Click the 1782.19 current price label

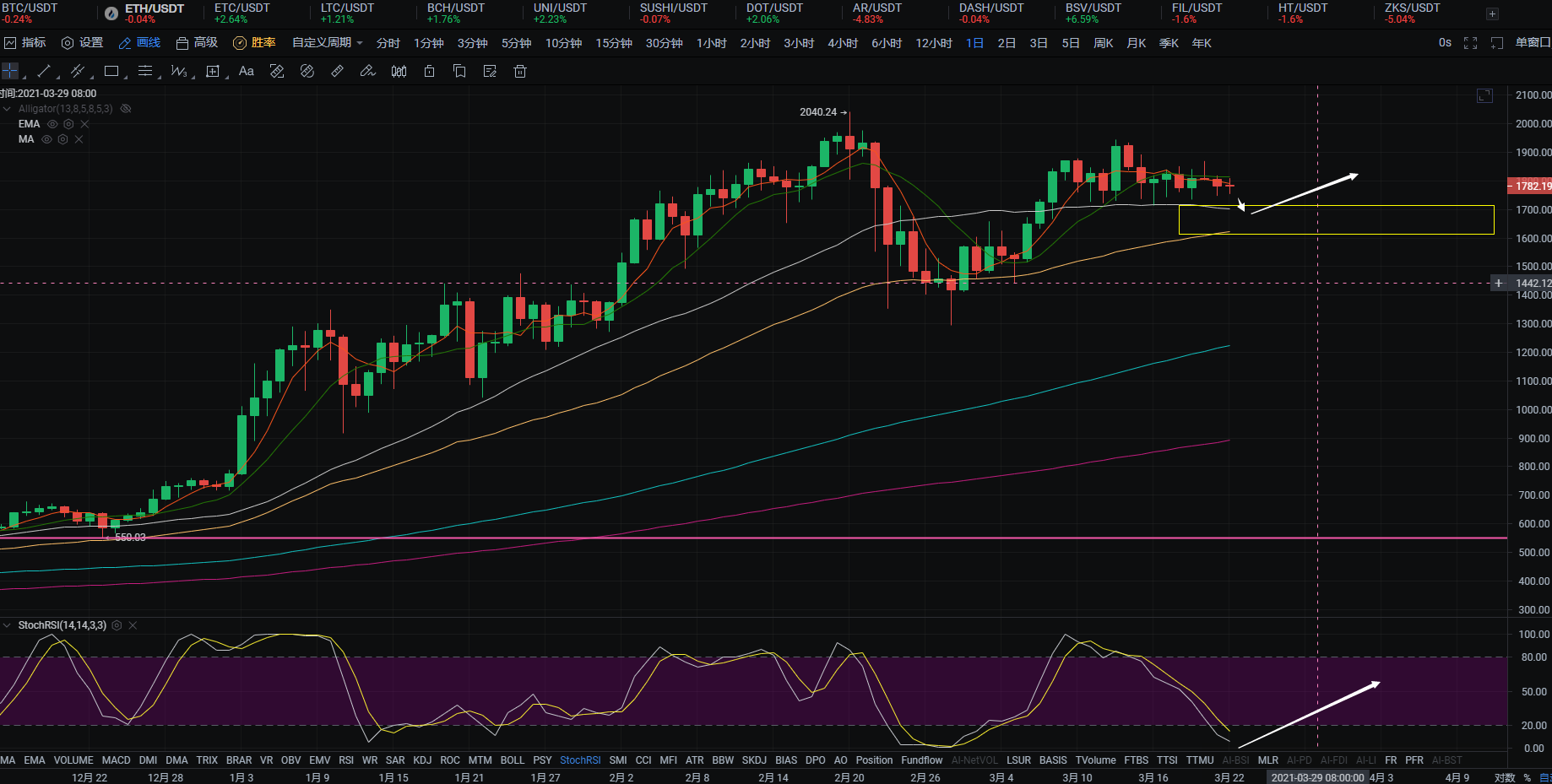tap(1530, 186)
